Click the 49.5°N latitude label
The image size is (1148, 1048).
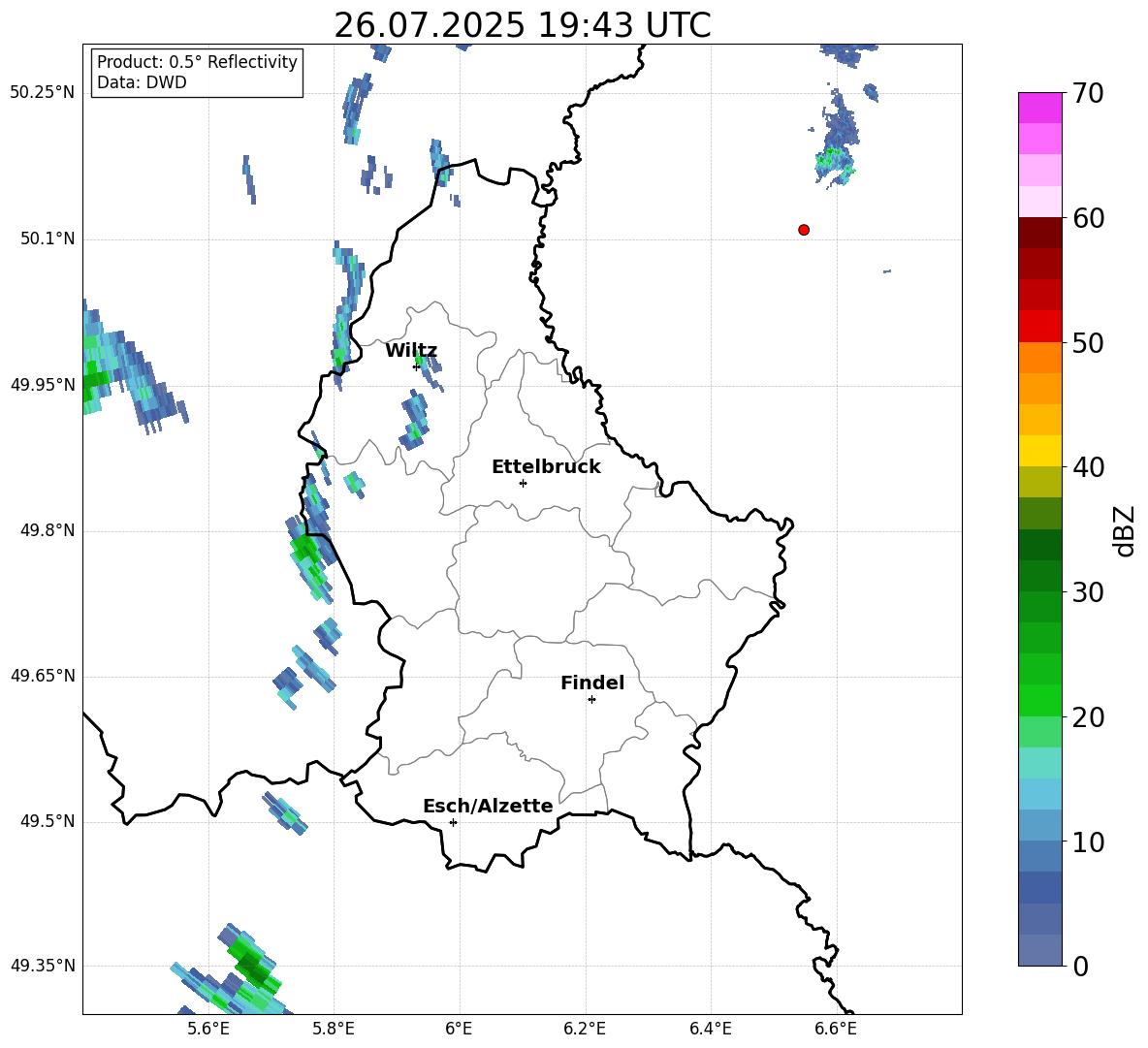click(x=47, y=821)
